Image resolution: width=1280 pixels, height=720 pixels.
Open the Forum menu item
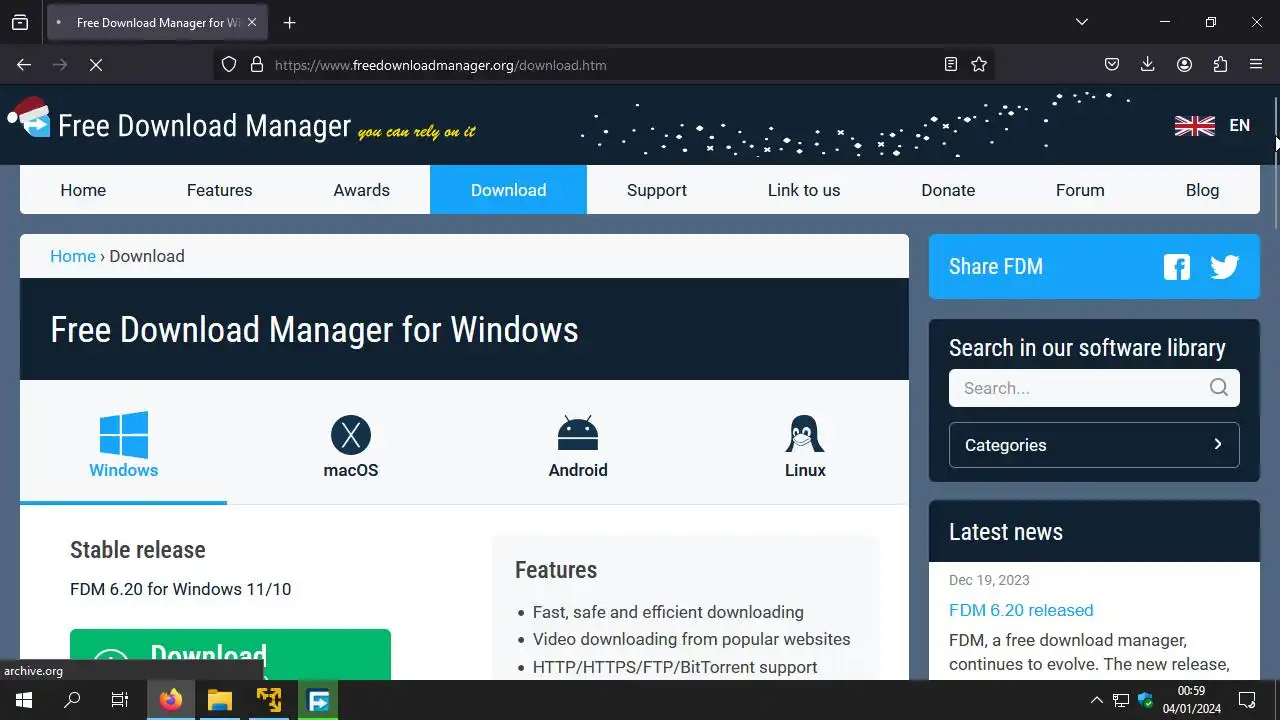[1080, 190]
